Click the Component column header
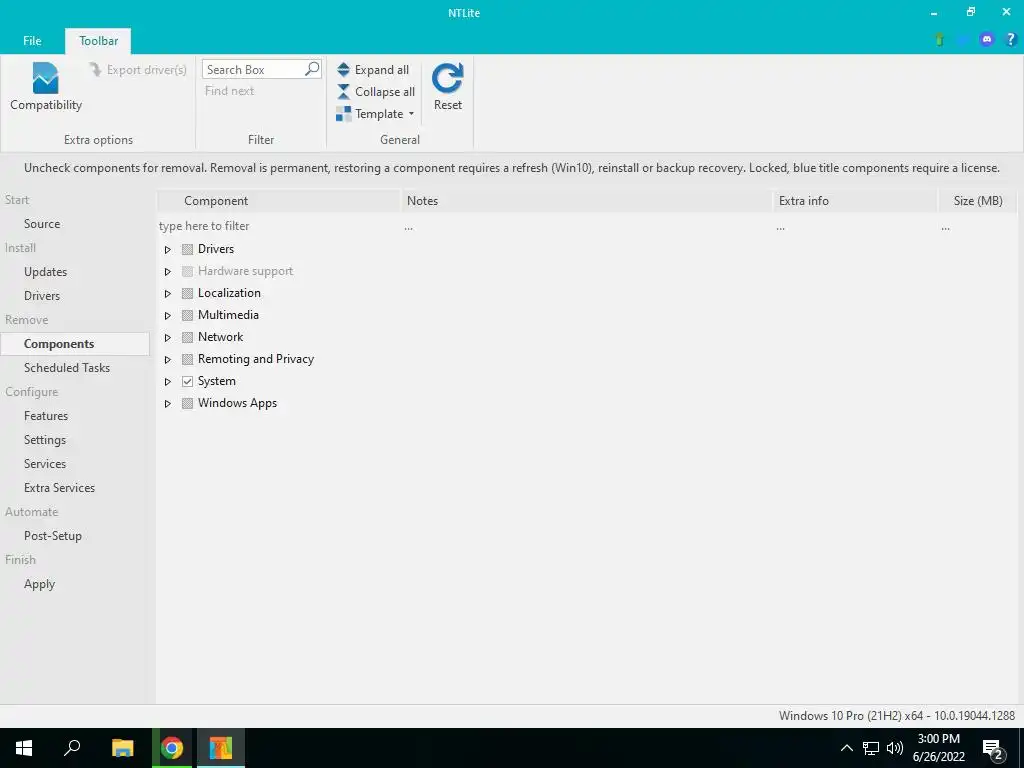Screen dimensions: 1024x768 click(279, 200)
